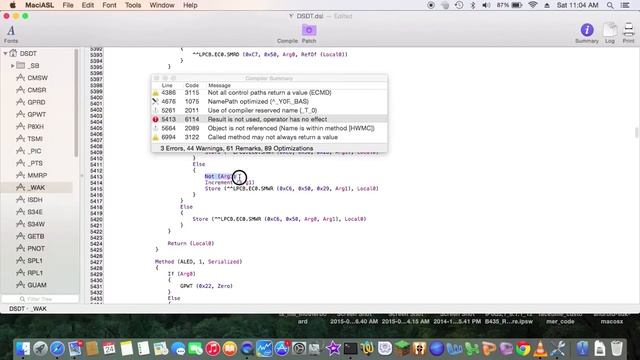The height and width of the screenshot is (360, 640).
Task: Open Spotlight search in the menu bar
Action: coord(610,5)
